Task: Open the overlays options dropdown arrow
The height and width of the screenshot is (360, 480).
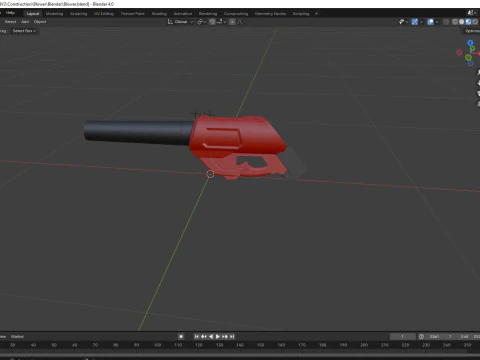Action: (437, 22)
